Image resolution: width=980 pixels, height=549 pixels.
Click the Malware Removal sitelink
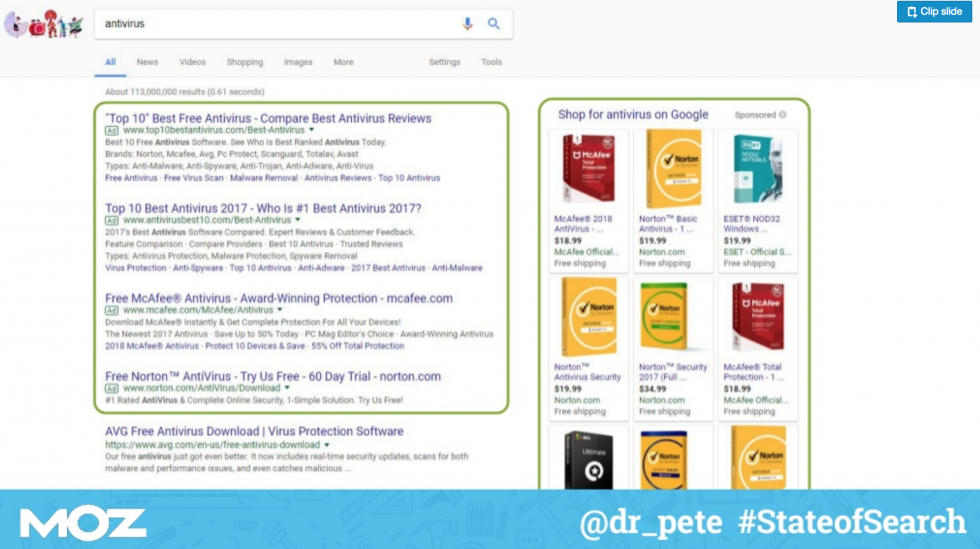point(264,178)
